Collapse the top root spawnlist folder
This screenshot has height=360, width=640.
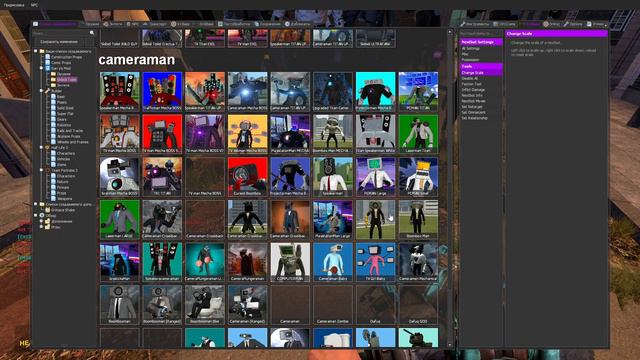(36, 51)
